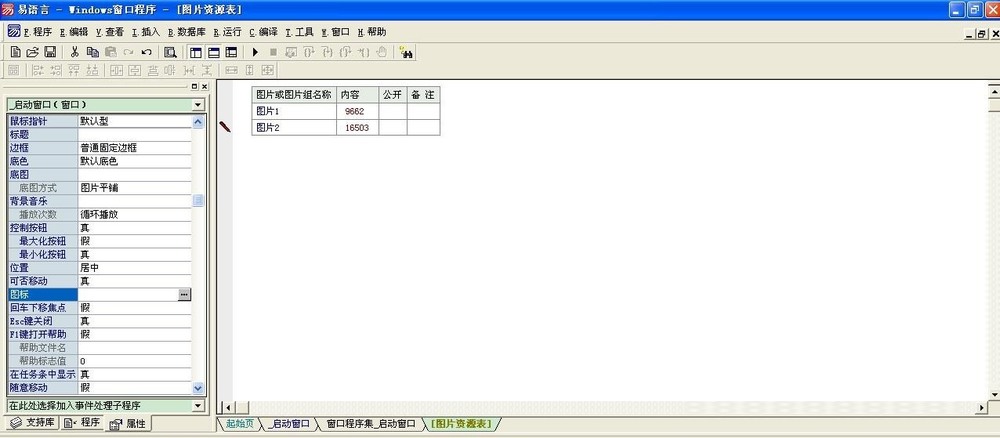This screenshot has height=438, width=1000.
Task: Toggle the Esc键关闭 property value
Action: (x=134, y=321)
